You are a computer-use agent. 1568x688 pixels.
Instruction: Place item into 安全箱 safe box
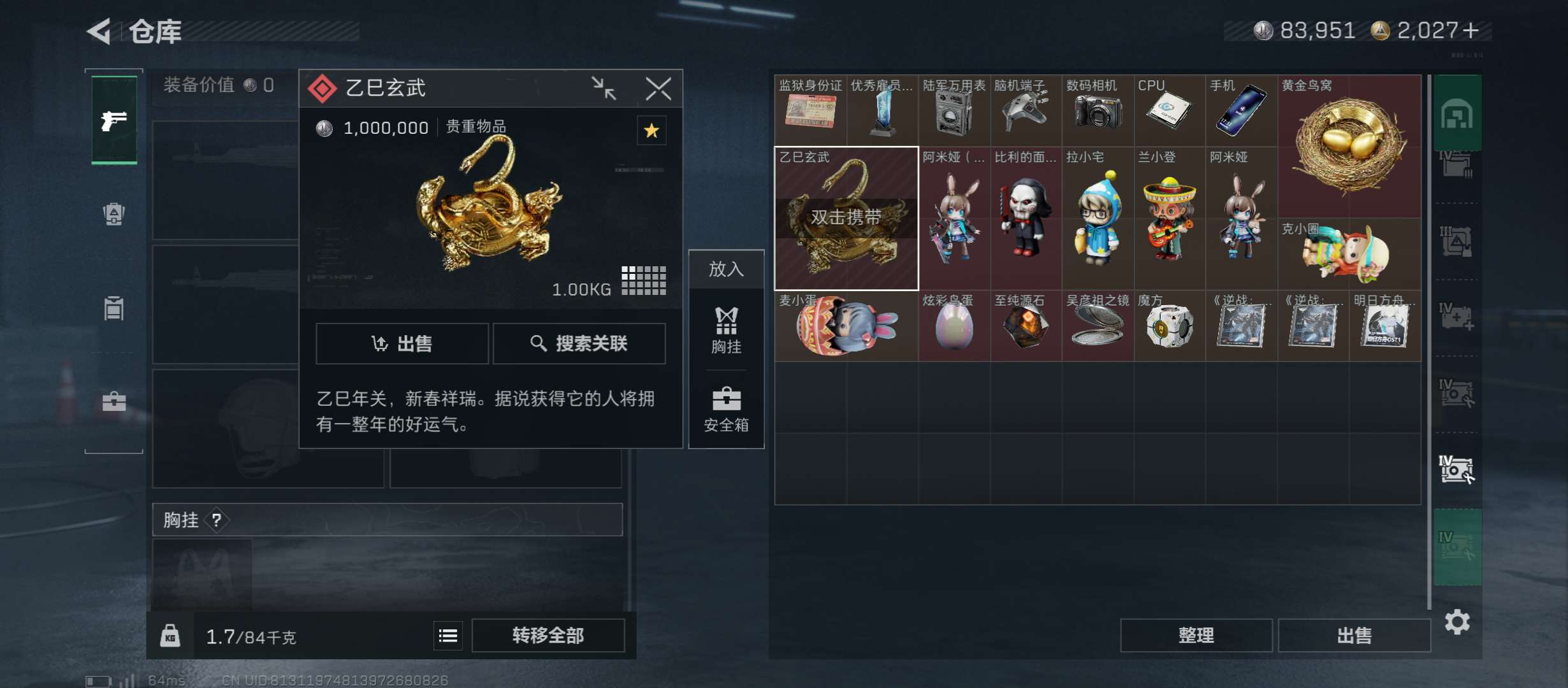pyautogui.click(x=726, y=410)
